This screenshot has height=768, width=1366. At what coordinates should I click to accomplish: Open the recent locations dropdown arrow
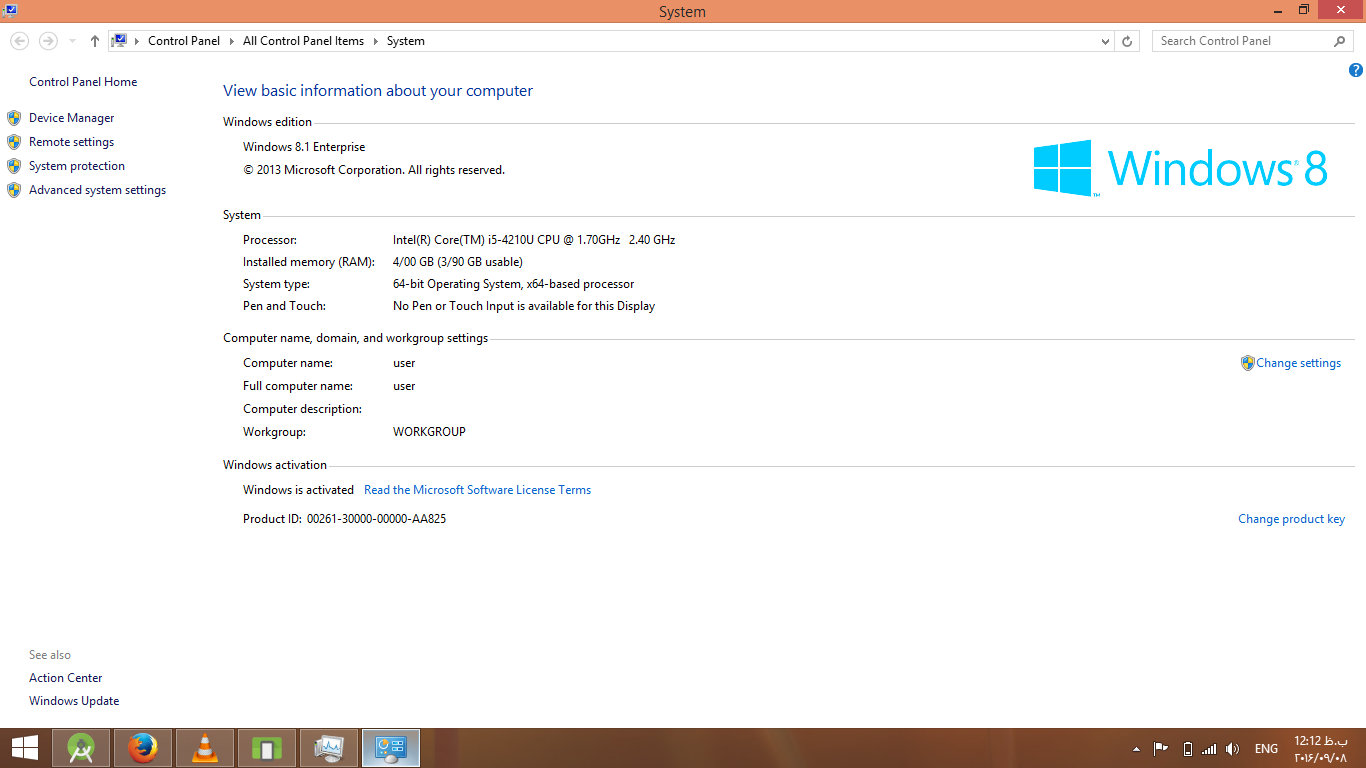pyautogui.click(x=72, y=41)
